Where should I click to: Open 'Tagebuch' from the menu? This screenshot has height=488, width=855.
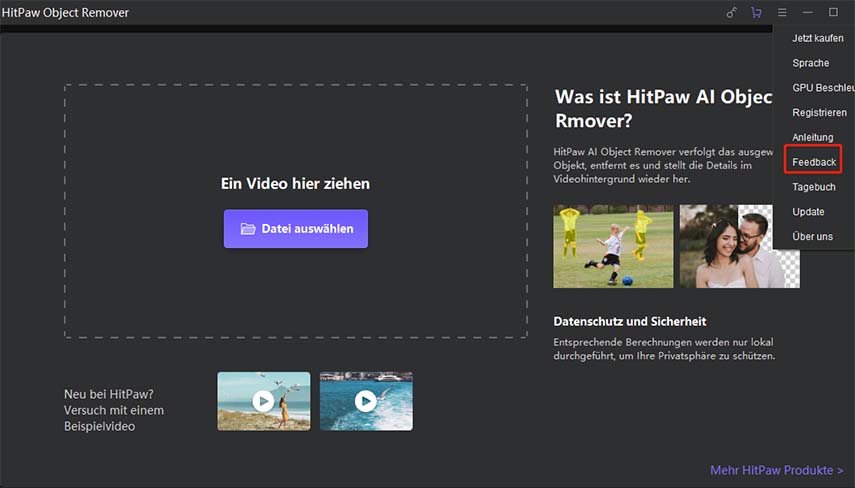(x=814, y=187)
